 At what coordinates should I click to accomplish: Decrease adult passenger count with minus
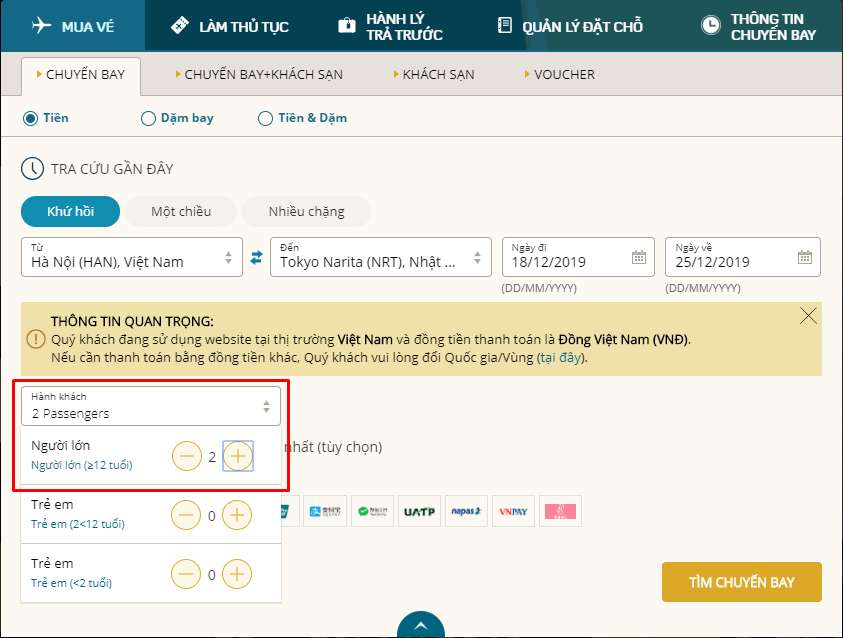187,457
